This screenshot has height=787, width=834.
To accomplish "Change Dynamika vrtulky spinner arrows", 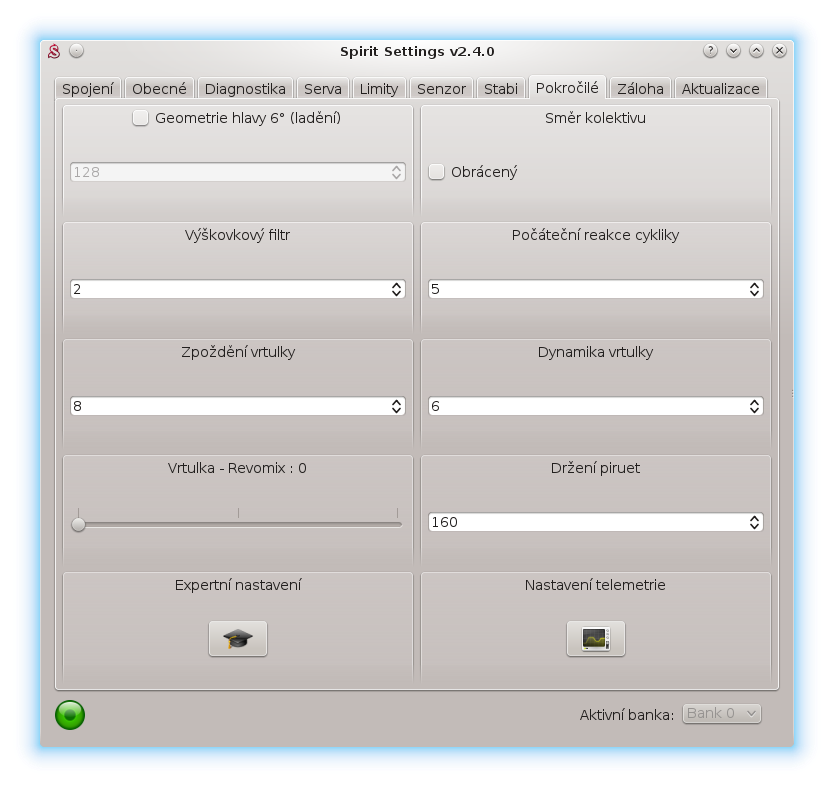I will pyautogui.click(x=754, y=406).
